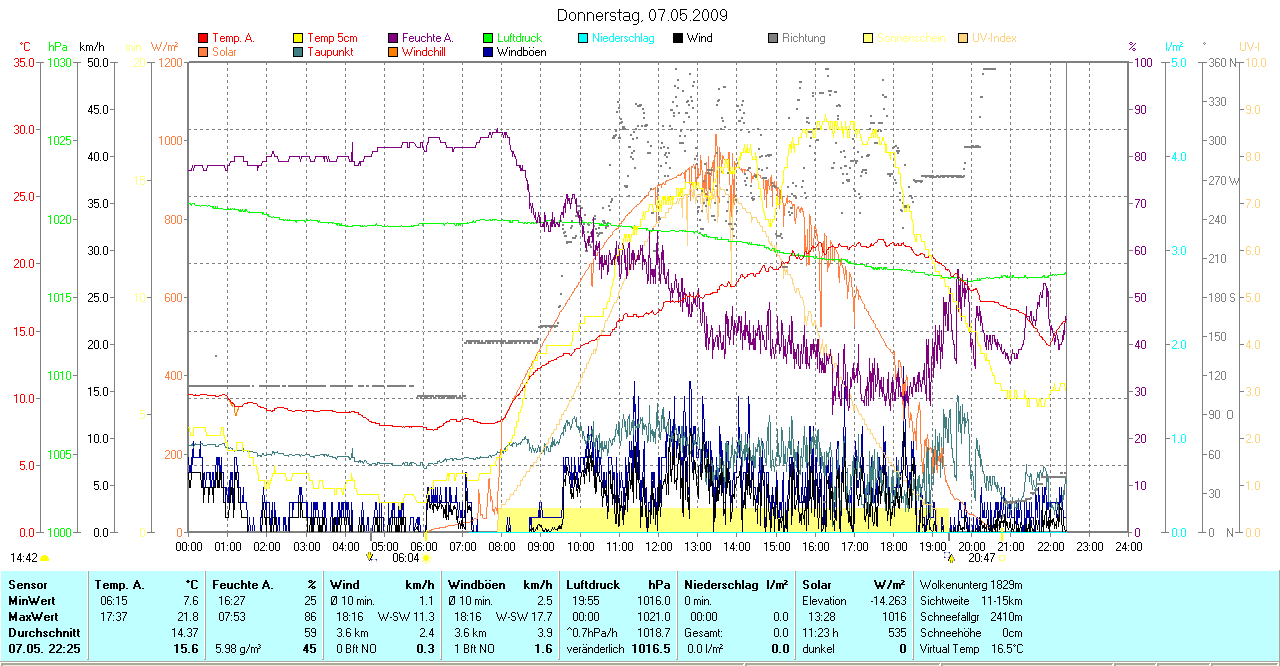Click the dark blue Windböen legend square

coord(488,52)
